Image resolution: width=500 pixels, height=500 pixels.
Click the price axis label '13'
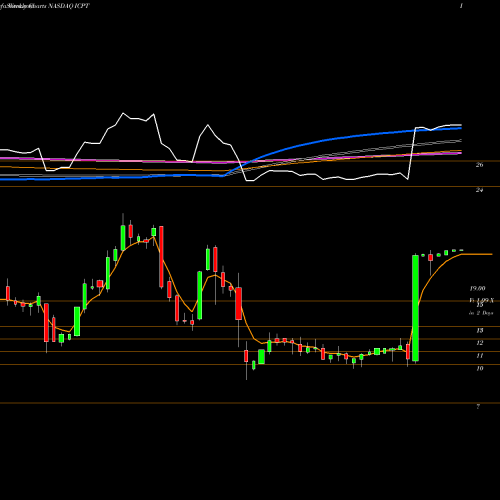[x=480, y=330]
